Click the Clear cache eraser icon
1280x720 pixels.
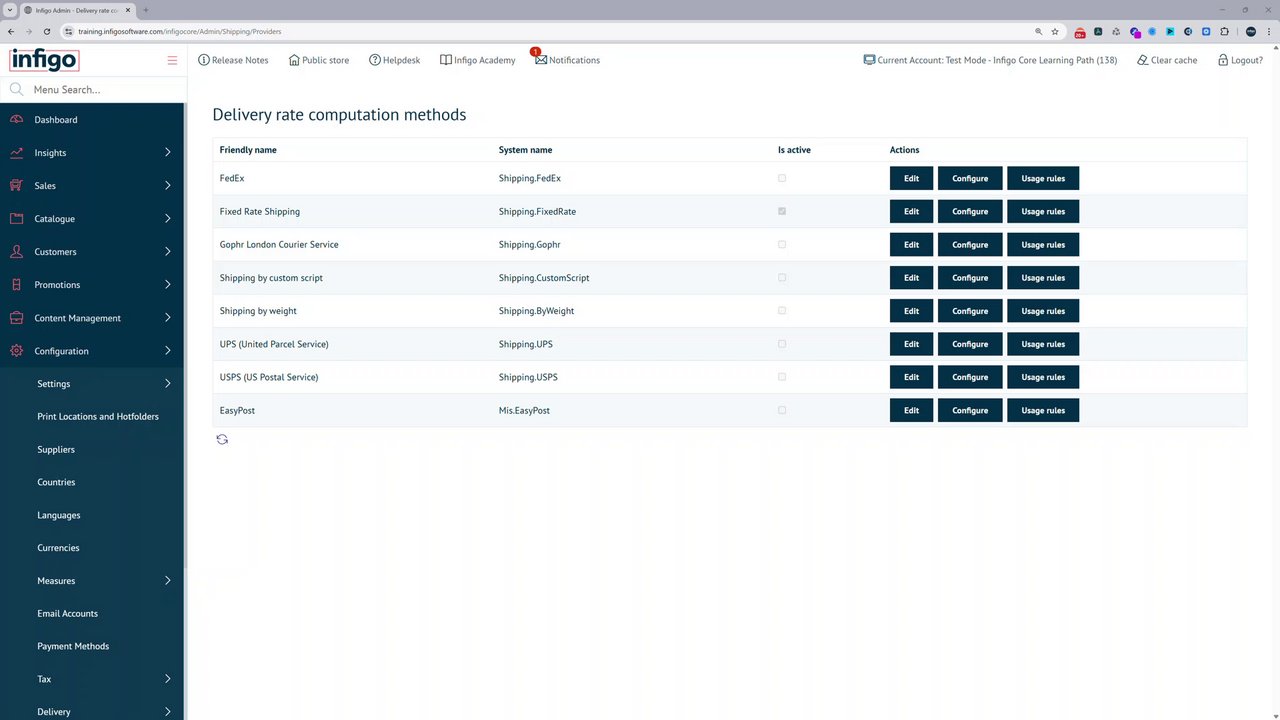(1142, 60)
